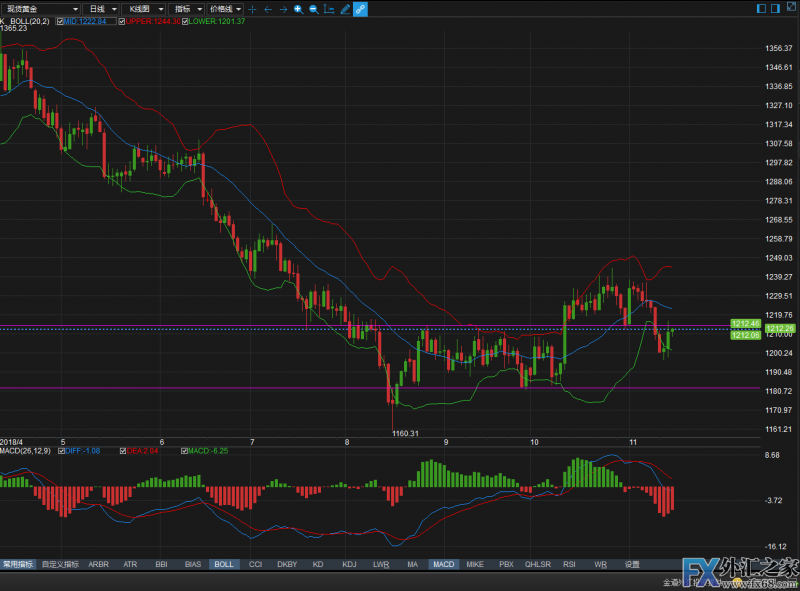Image resolution: width=800 pixels, height=591 pixels.
Task: Open the 价格线 price line dropdown
Action: point(225,9)
